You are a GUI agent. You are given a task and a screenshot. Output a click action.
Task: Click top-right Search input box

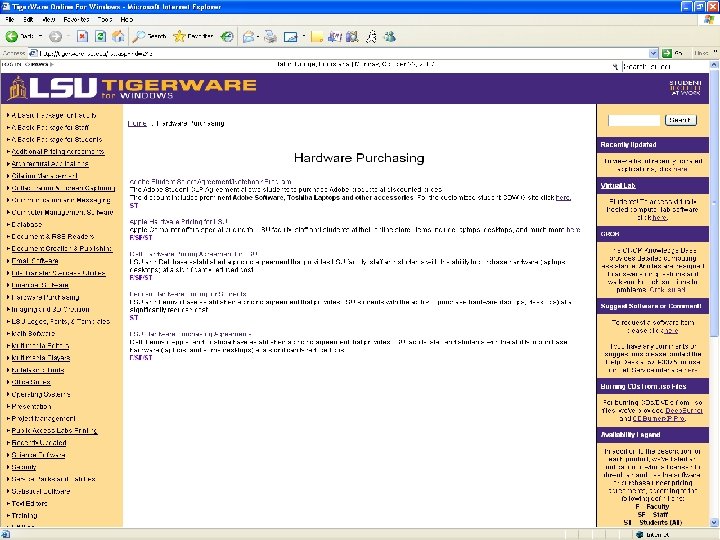pyautogui.click(x=665, y=67)
